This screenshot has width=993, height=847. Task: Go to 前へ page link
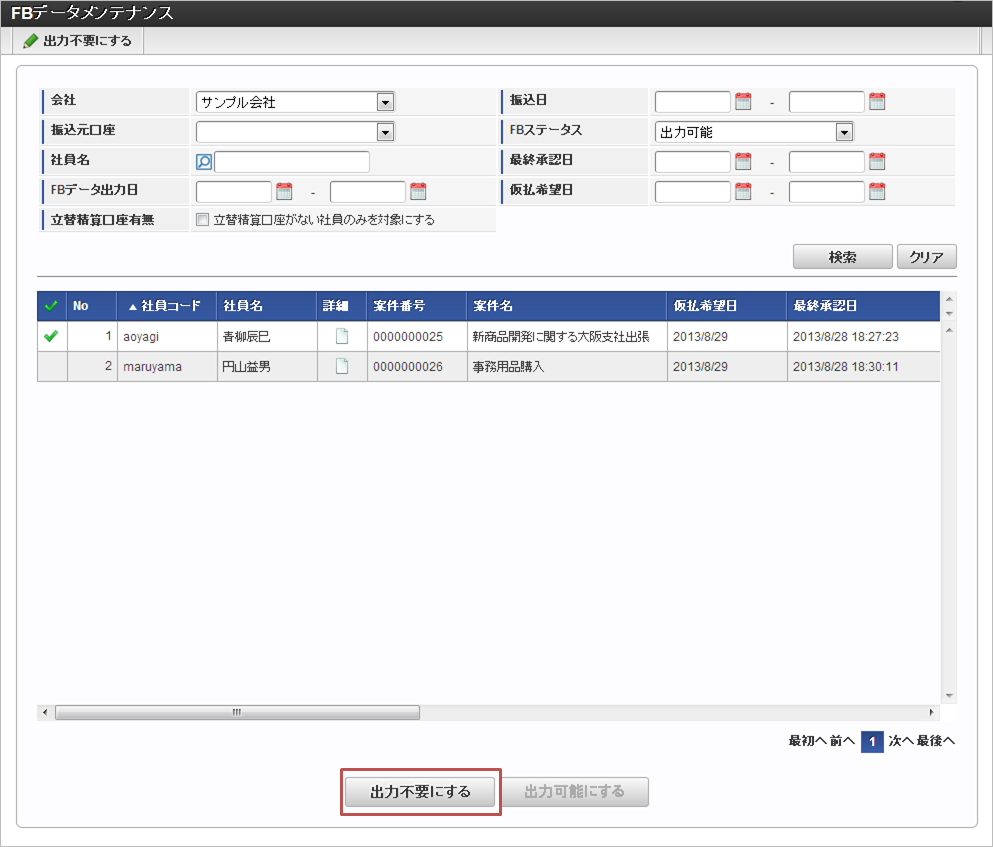point(842,741)
